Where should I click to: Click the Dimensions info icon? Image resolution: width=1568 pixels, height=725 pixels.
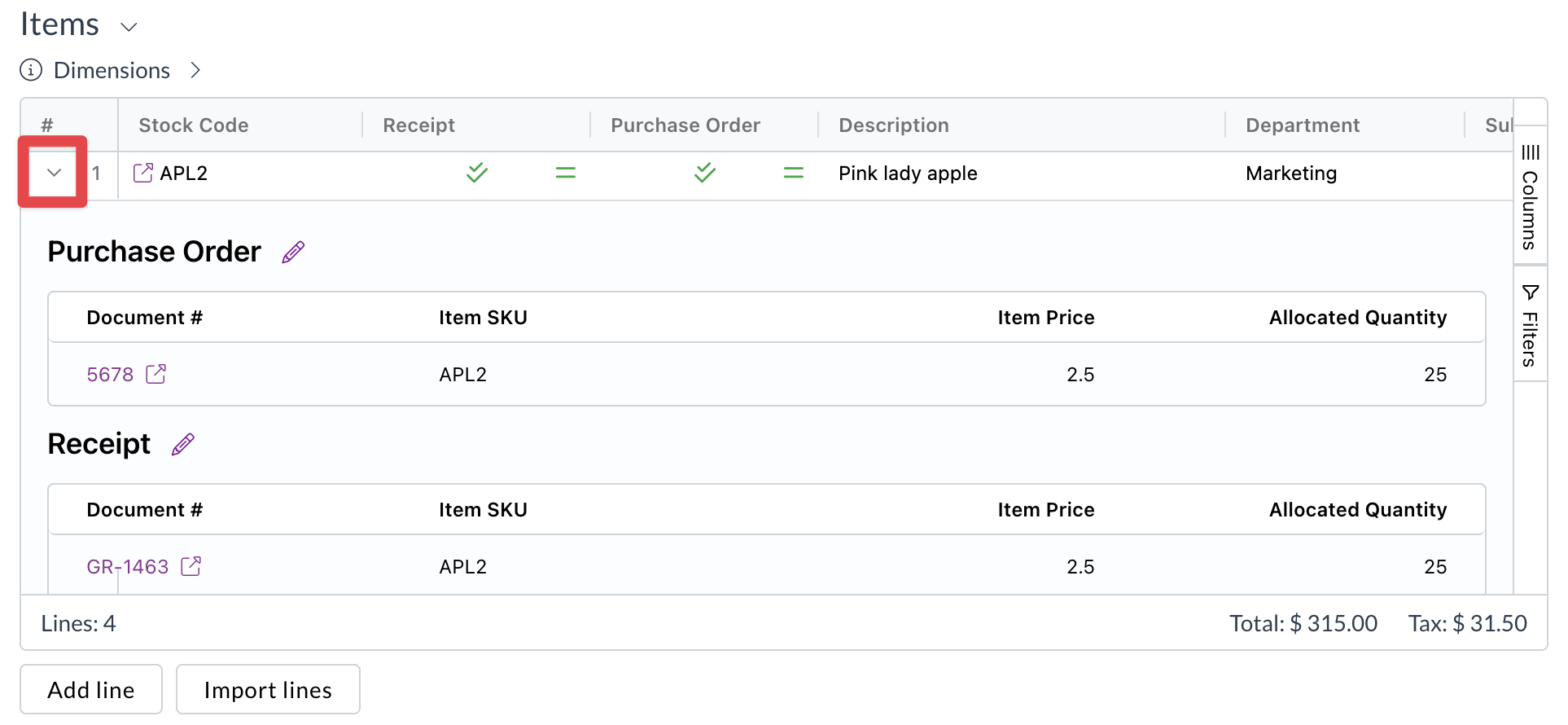click(x=31, y=70)
